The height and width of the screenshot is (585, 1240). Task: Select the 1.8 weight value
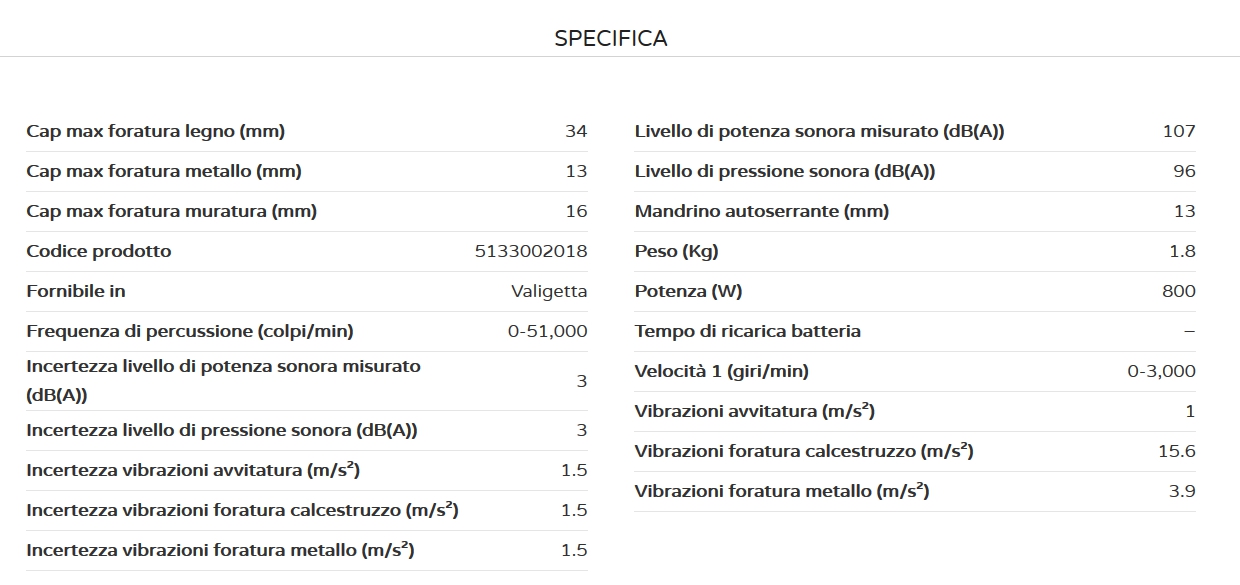click(x=1182, y=251)
